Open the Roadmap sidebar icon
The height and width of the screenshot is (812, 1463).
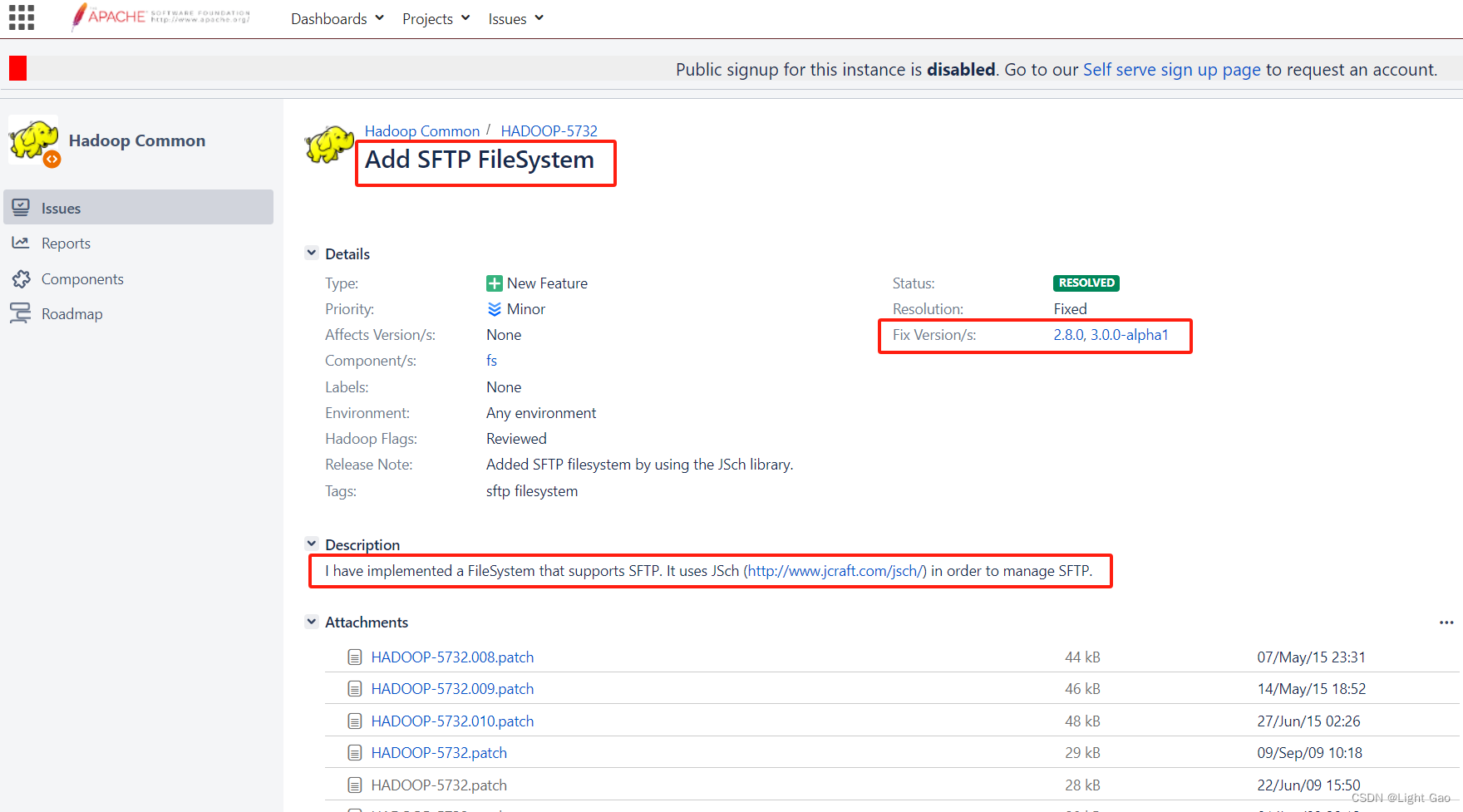click(x=21, y=313)
